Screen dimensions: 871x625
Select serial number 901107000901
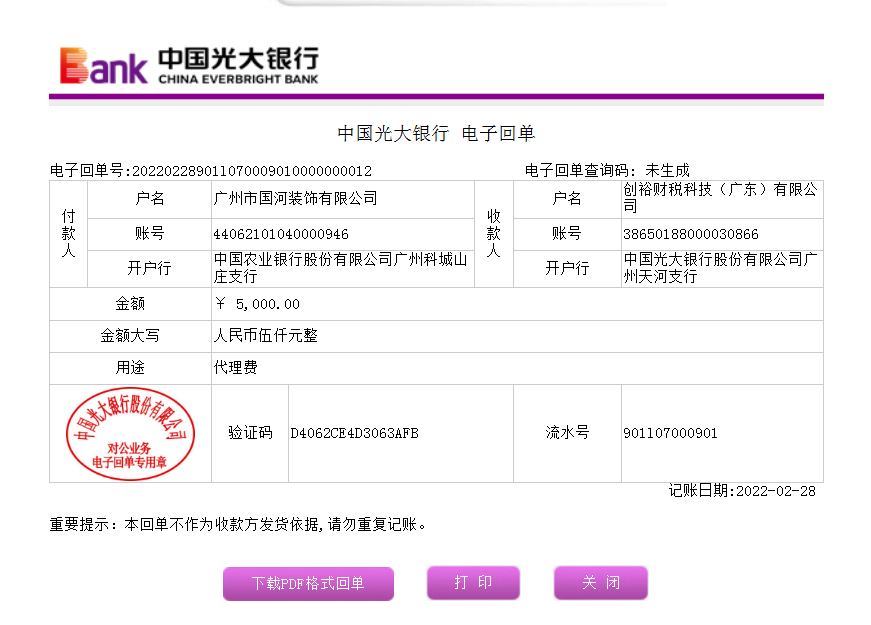670,433
